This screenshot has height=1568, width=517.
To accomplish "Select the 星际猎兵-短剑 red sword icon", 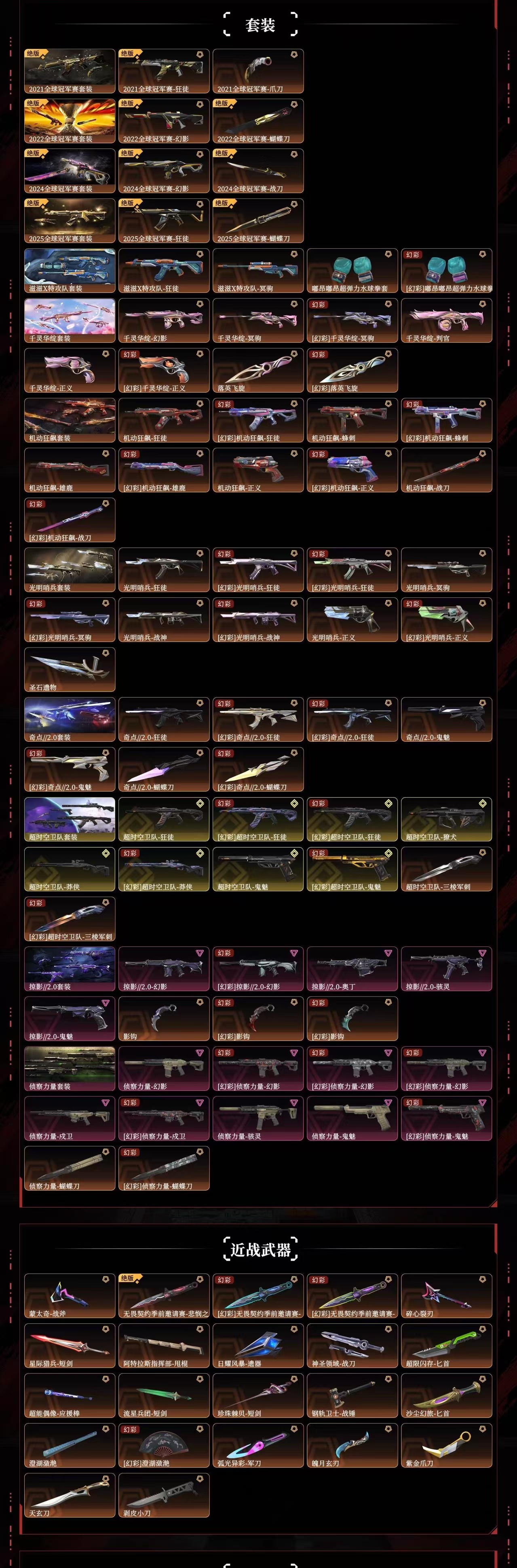I will tap(70, 1346).
